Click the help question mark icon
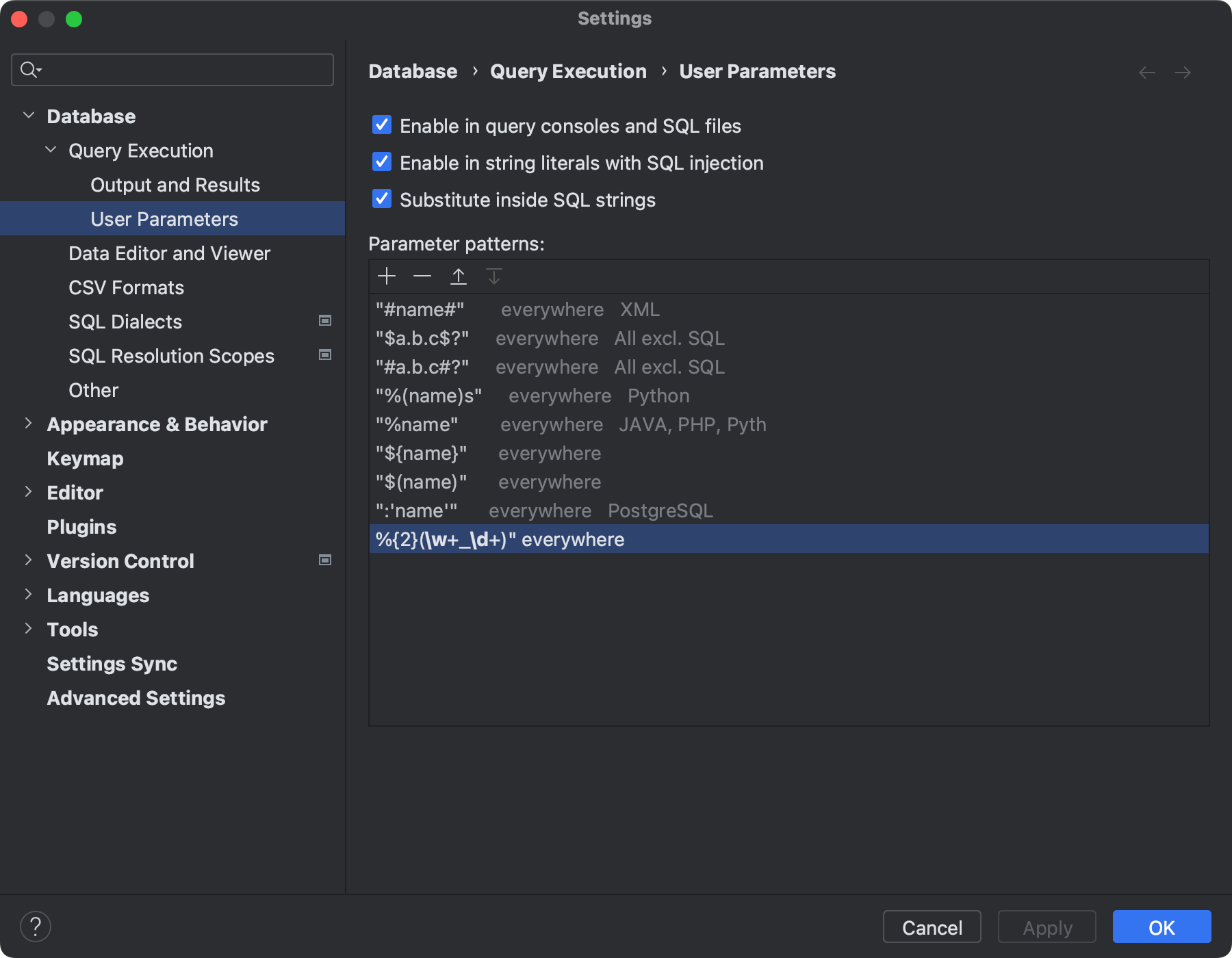The image size is (1232, 958). (x=36, y=927)
